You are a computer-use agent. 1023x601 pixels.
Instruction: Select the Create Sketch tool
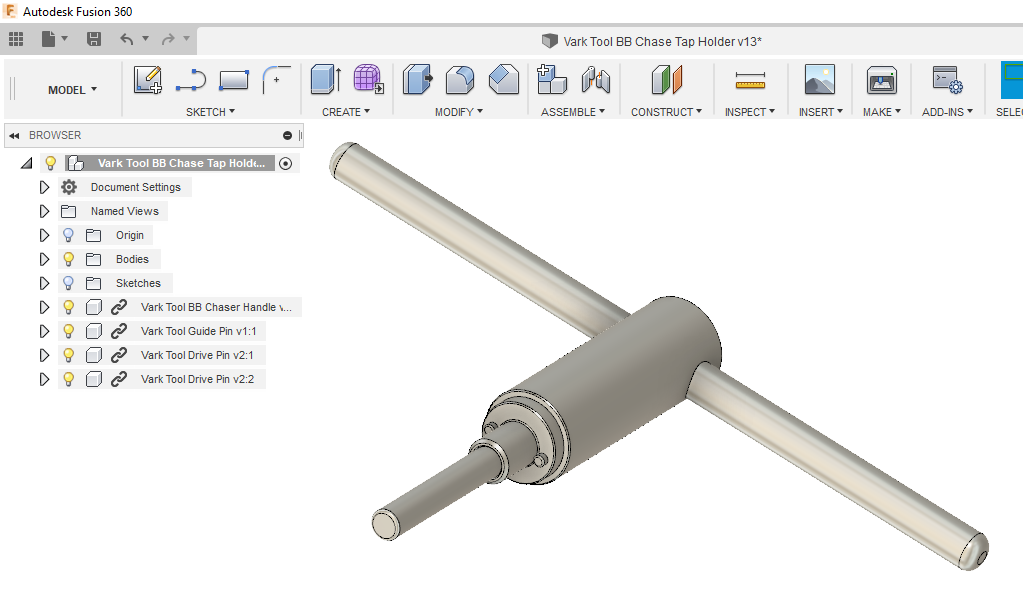148,80
